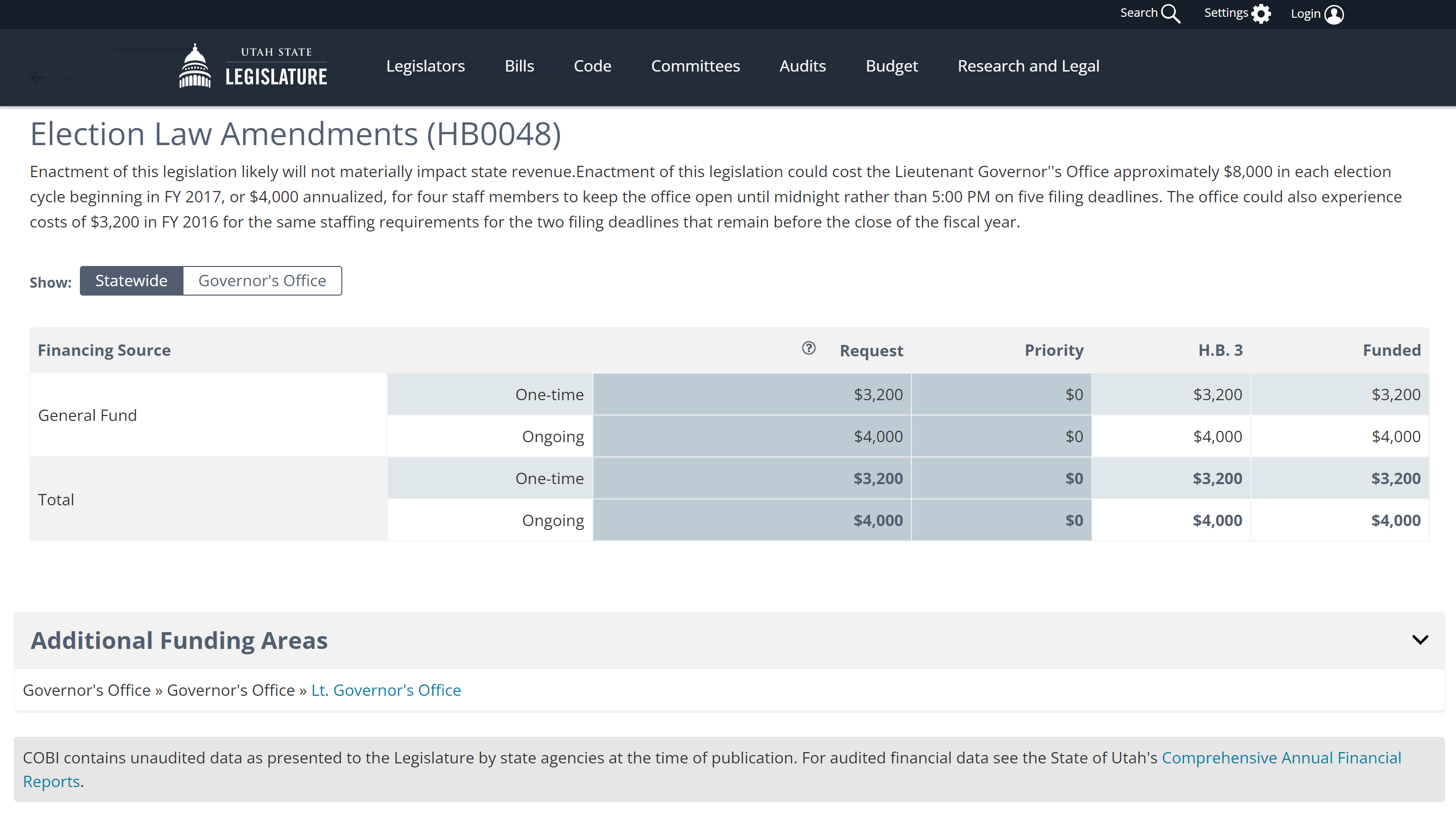Open the Research and Legal menu
The width and height of the screenshot is (1456, 833).
pos(1028,66)
